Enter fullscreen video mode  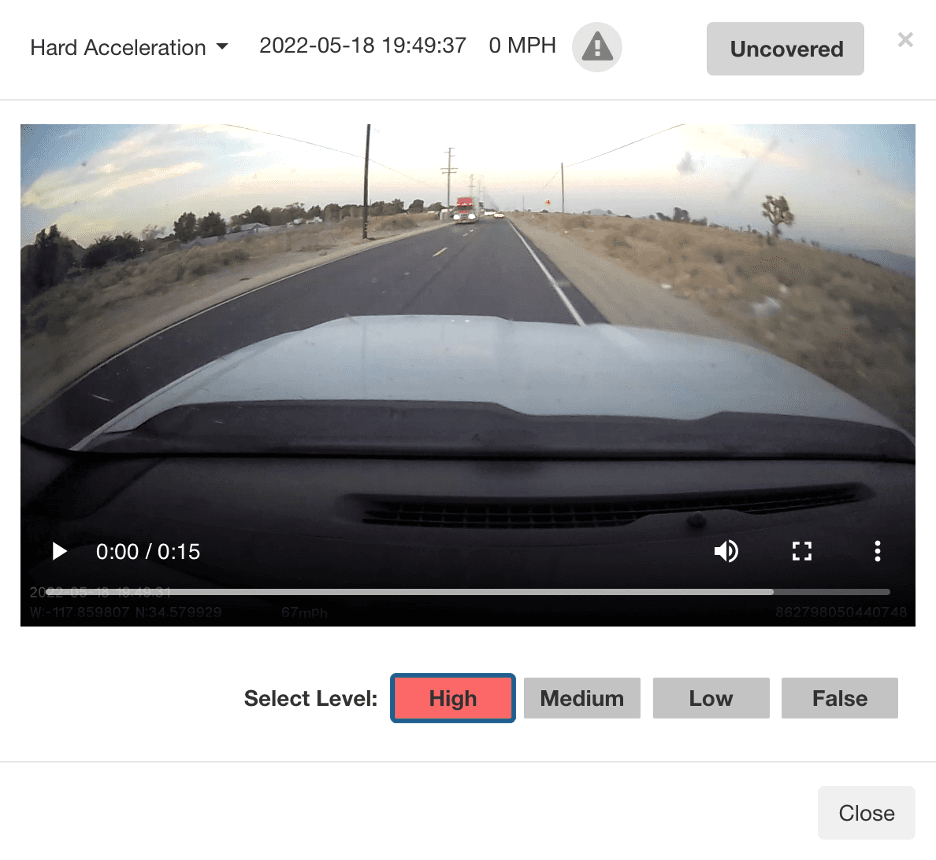tap(802, 551)
